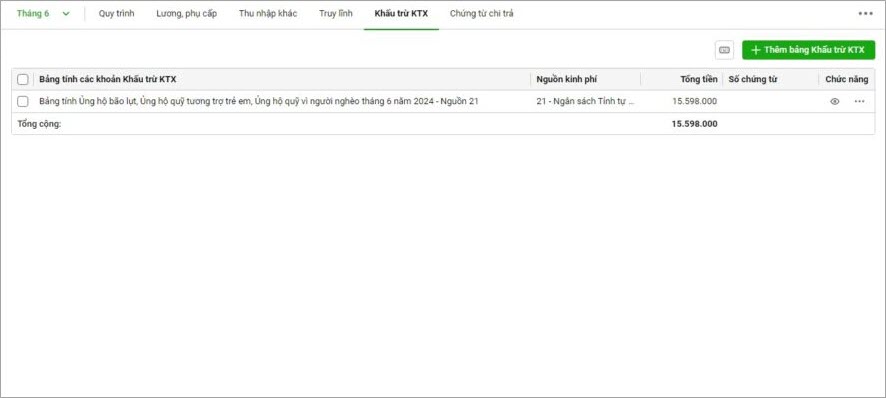
Task: Open the Bảng tính Ủng hộ bão lụt entry
Action: (x=259, y=102)
